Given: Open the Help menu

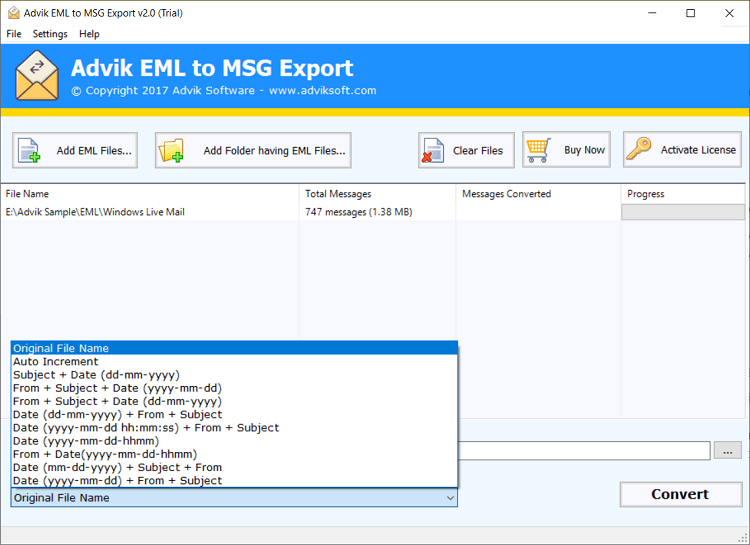Looking at the screenshot, I should point(89,34).
